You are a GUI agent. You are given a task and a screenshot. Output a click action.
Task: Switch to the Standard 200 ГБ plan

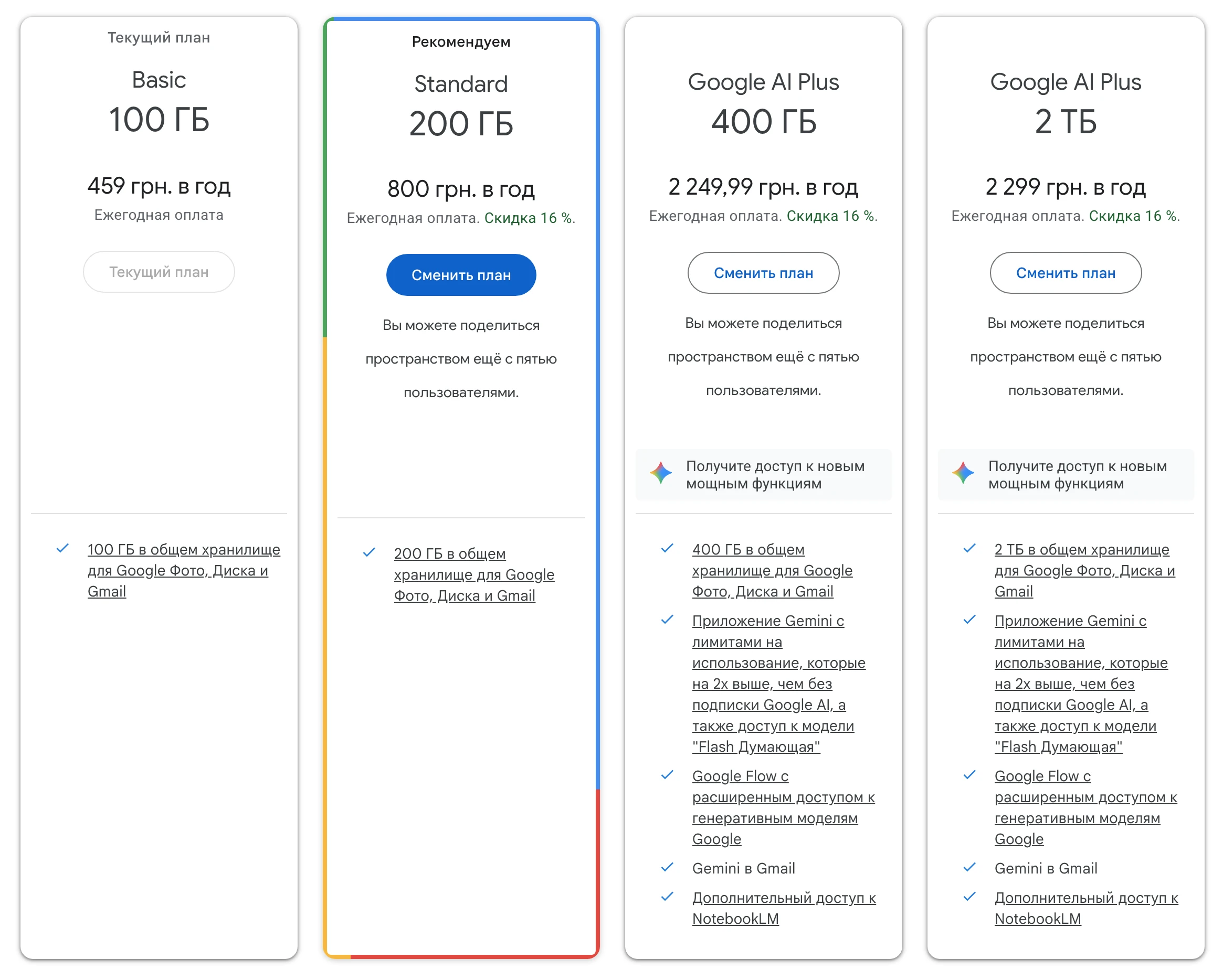coord(461,275)
